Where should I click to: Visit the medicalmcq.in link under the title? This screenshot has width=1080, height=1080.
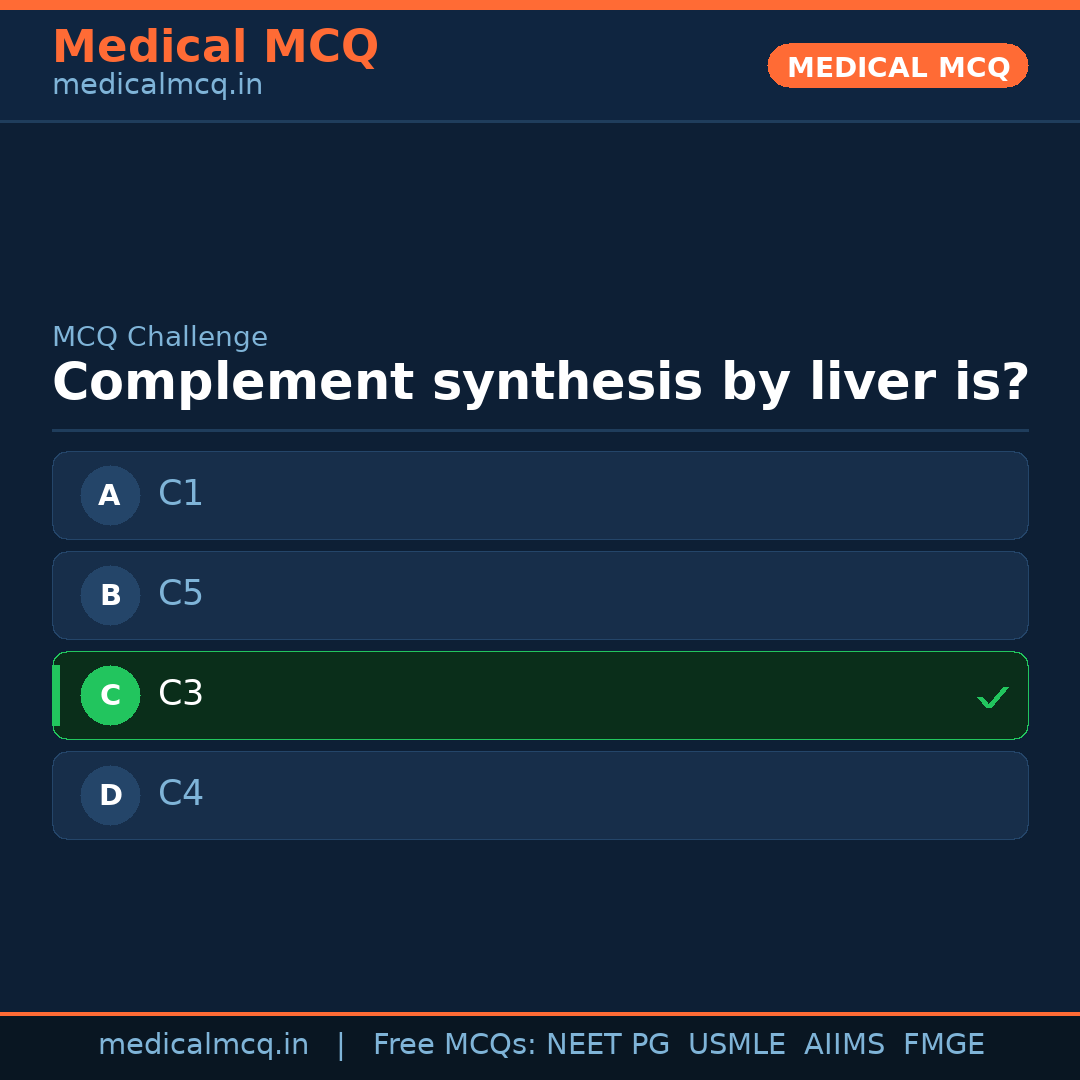coord(157,86)
